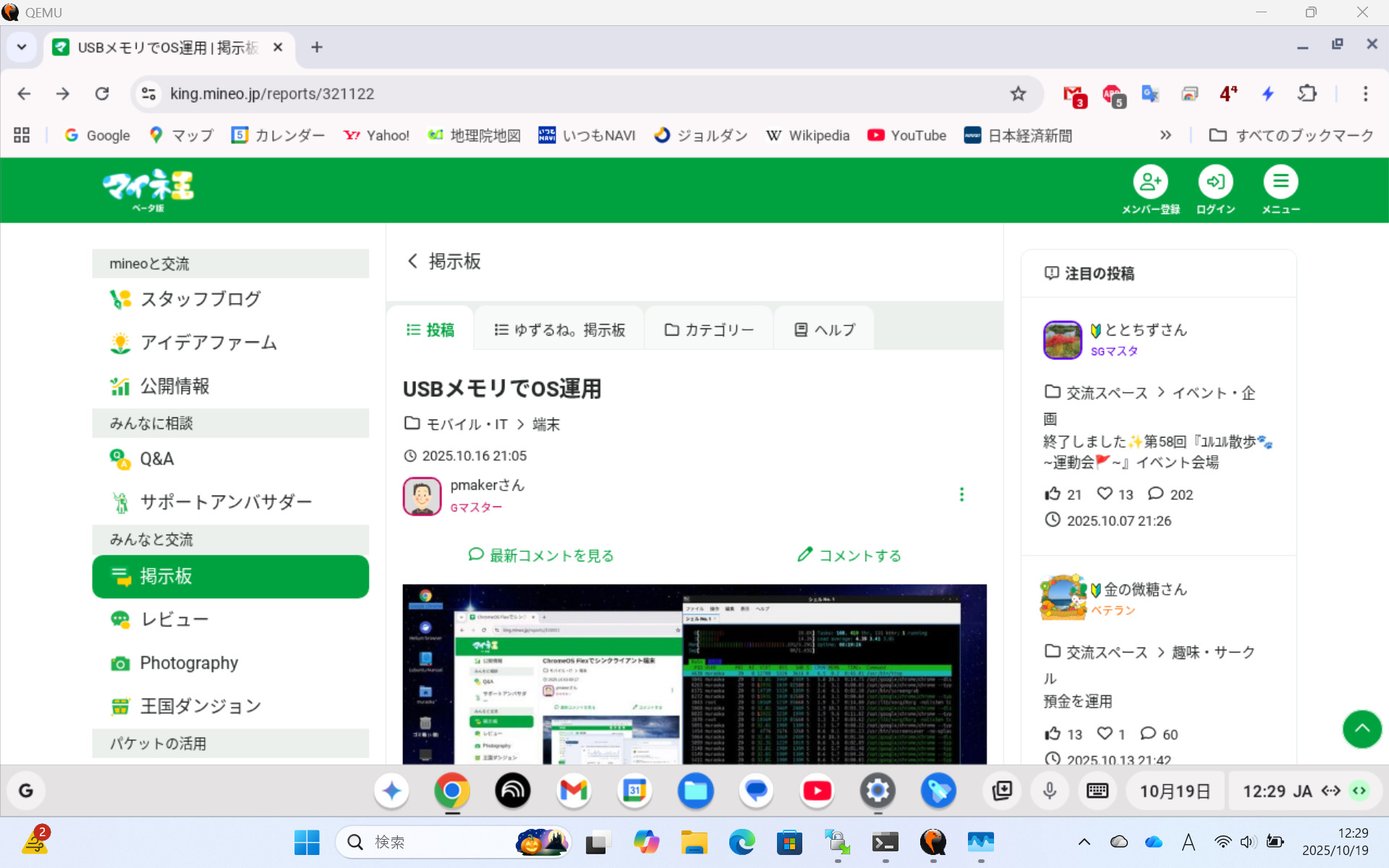Image resolution: width=1389 pixels, height=868 pixels.
Task: Click the member registration icon
Action: pyautogui.click(x=1150, y=182)
